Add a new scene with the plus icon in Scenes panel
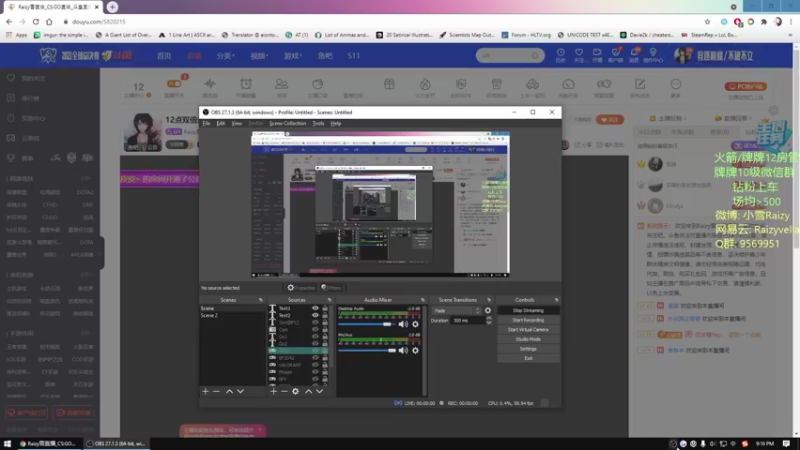Screen dimensions: 800x450 click(x=206, y=391)
